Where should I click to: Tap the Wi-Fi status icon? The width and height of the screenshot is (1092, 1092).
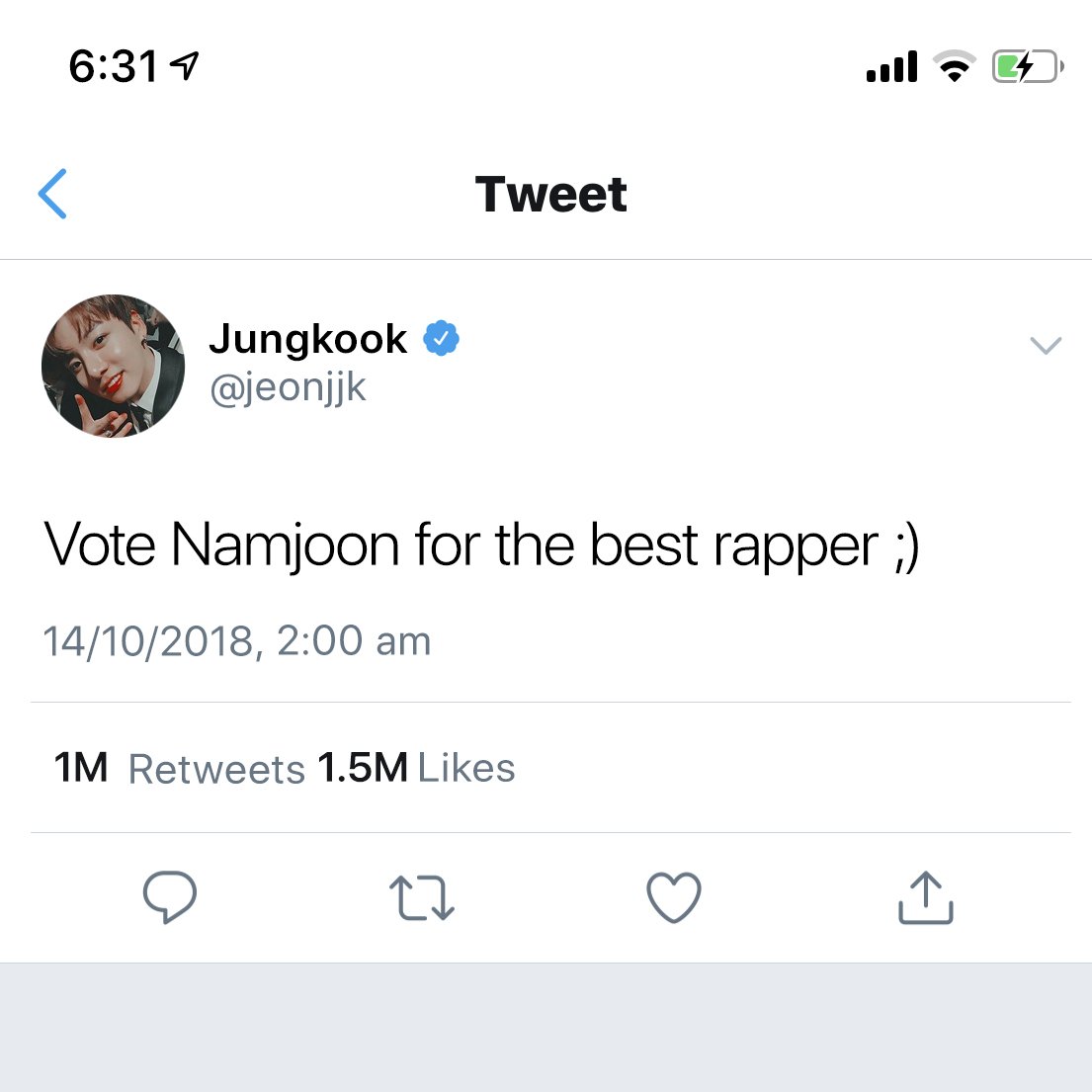tap(955, 66)
